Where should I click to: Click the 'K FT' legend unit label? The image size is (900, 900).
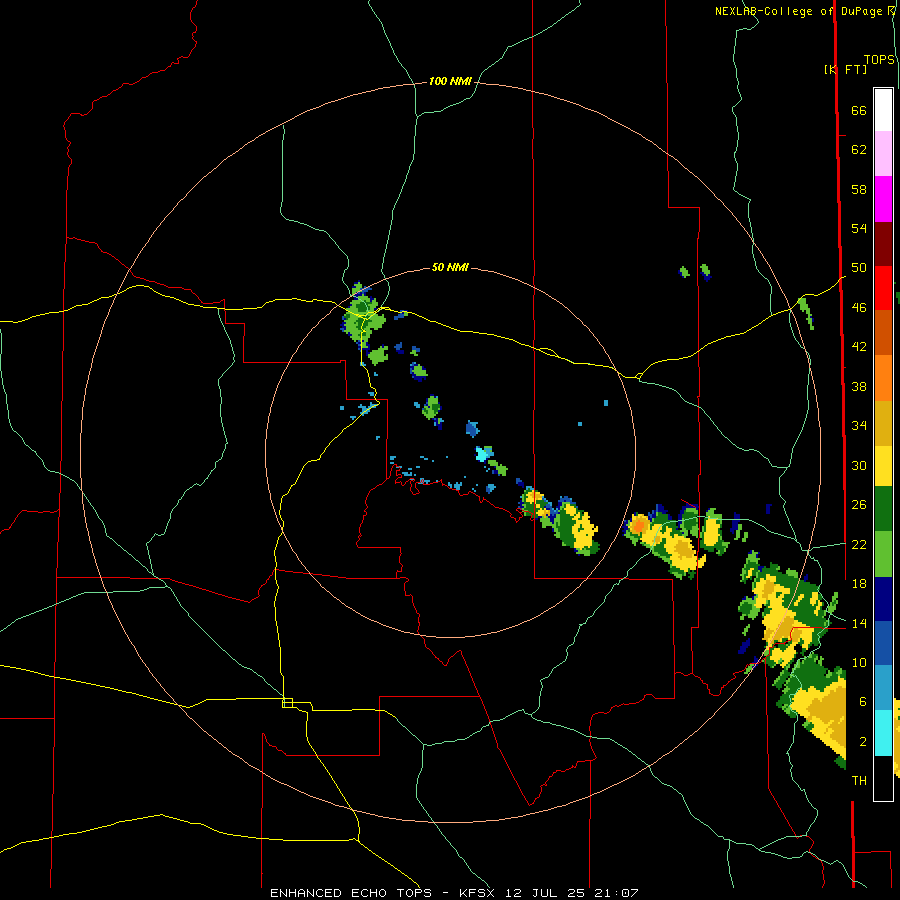pyautogui.click(x=845, y=69)
